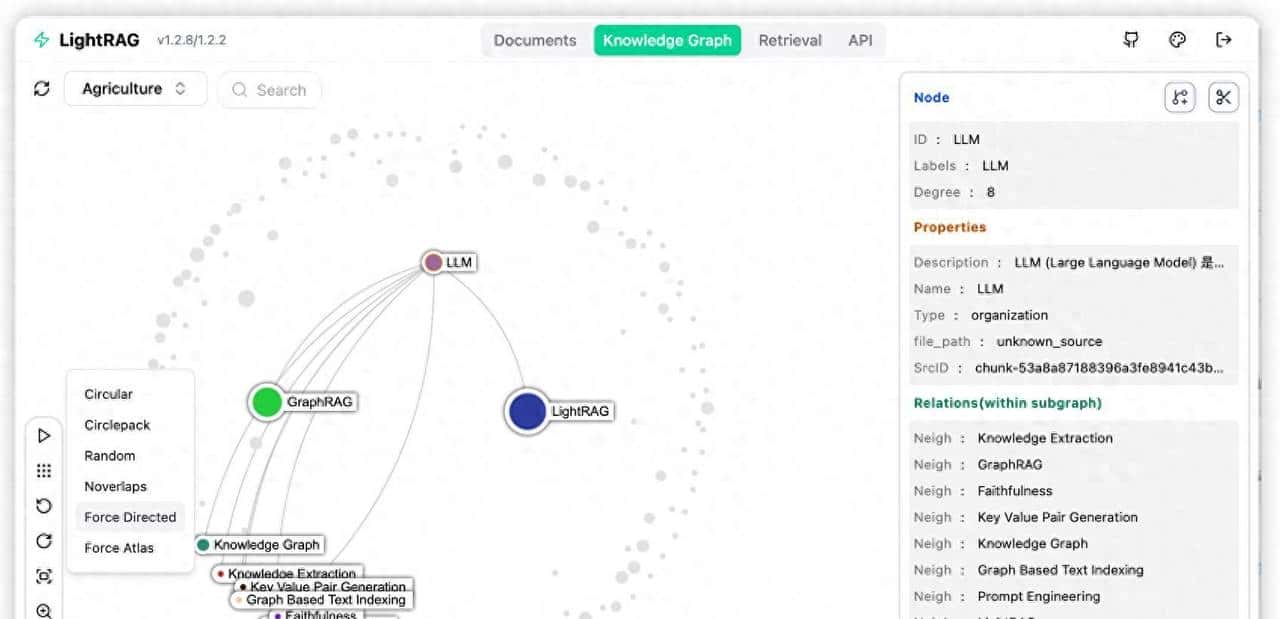Open the Retrieval tab

790,40
